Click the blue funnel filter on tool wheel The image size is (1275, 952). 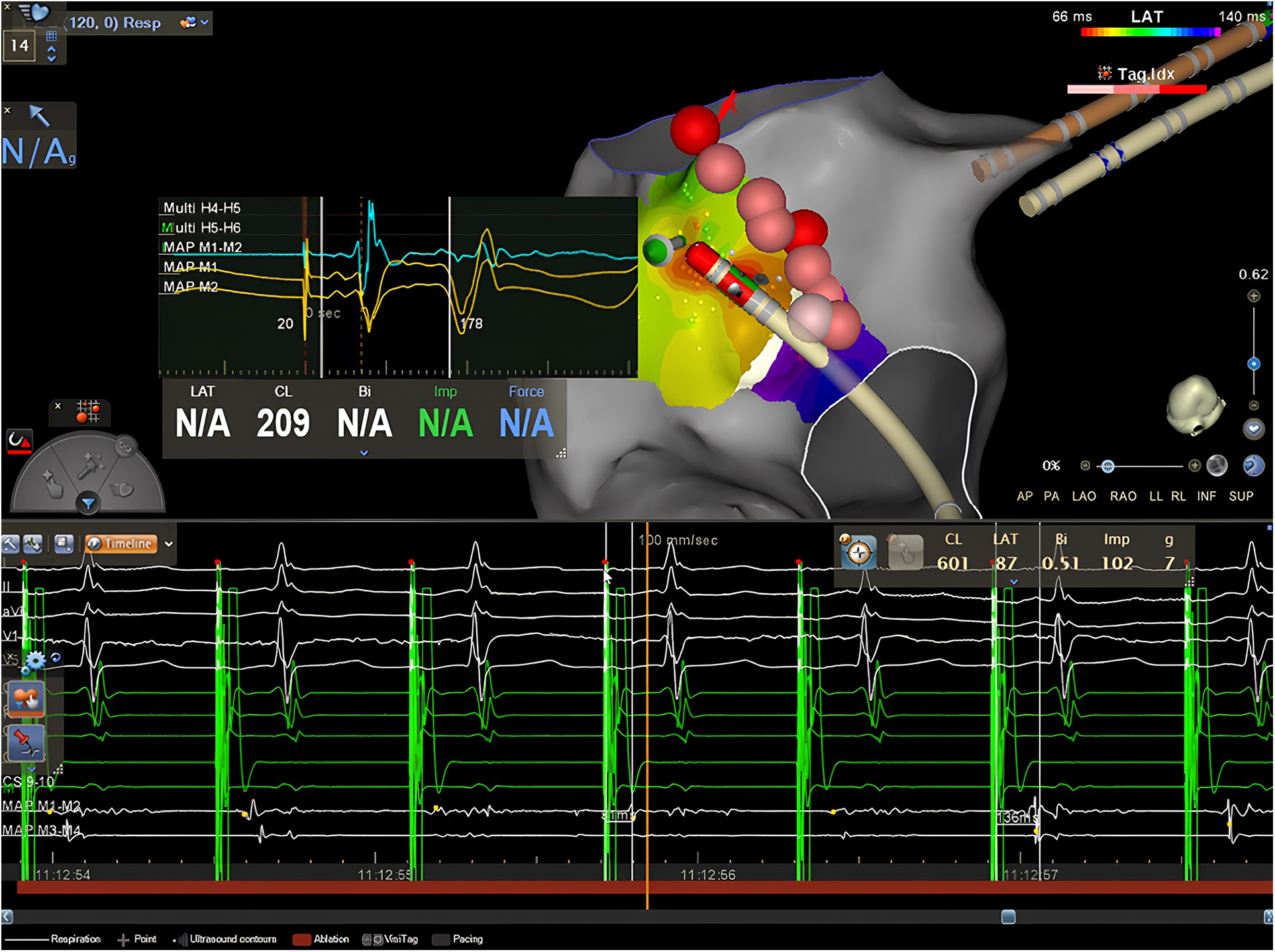coord(87,504)
